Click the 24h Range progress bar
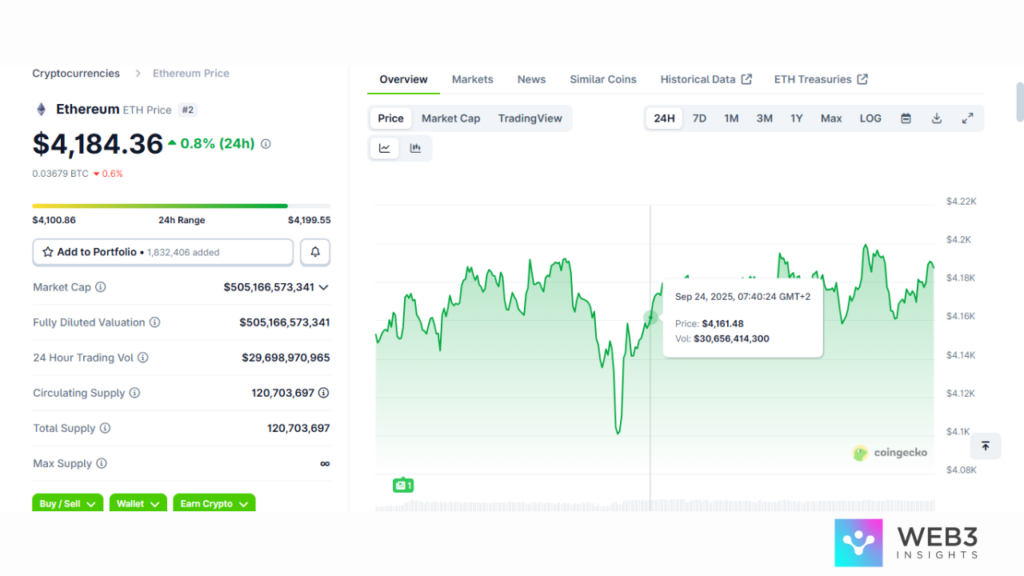1024x576 pixels. (181, 206)
